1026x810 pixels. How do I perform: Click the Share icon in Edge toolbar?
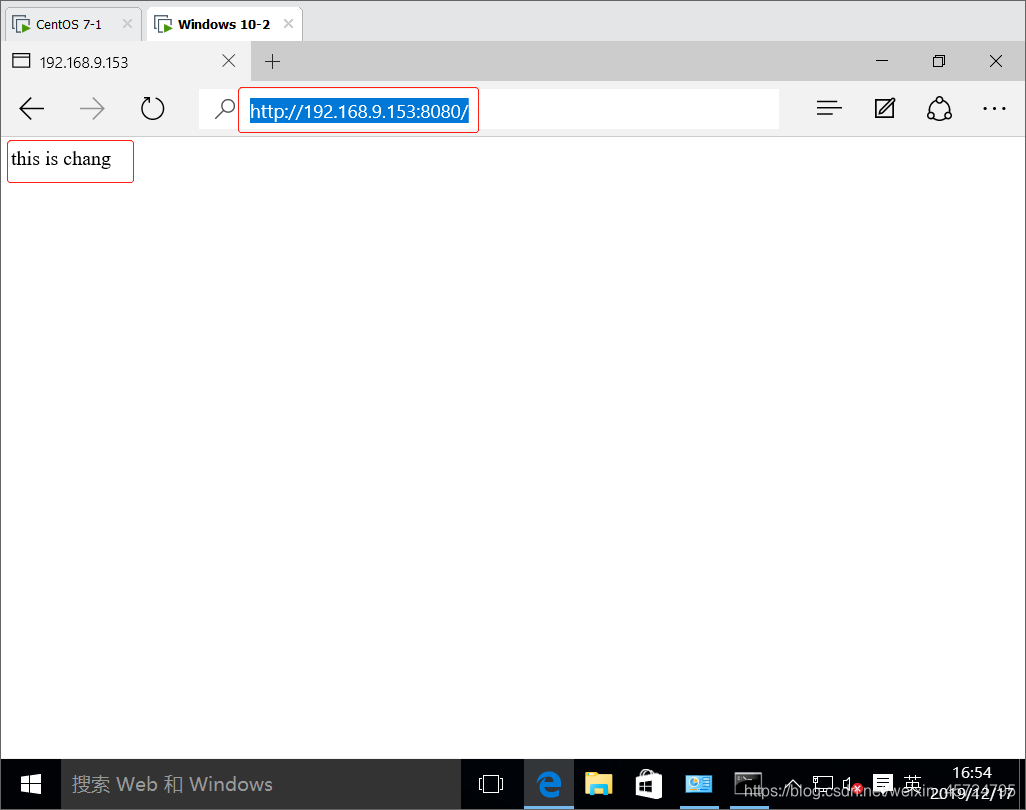939,109
